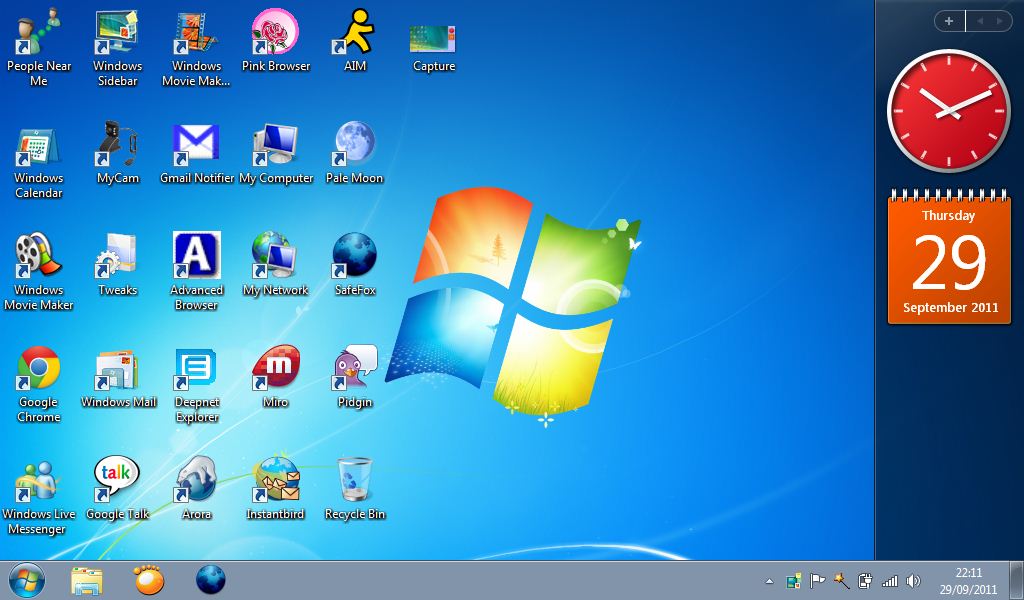Go to next gadget page arrow
Image resolution: width=1024 pixels, height=600 pixels.
(999, 20)
